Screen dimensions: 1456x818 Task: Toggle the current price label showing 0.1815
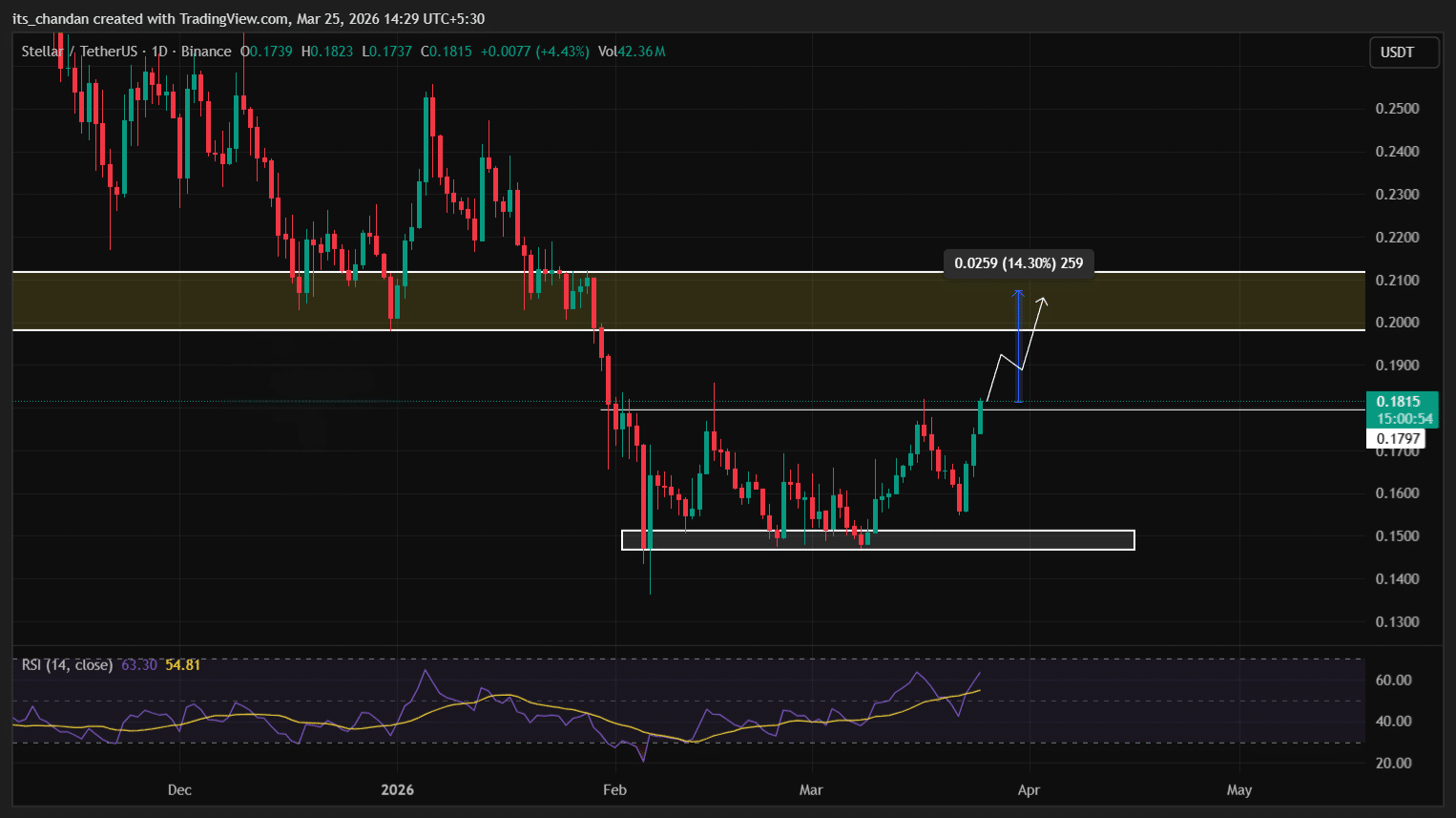tap(1401, 402)
